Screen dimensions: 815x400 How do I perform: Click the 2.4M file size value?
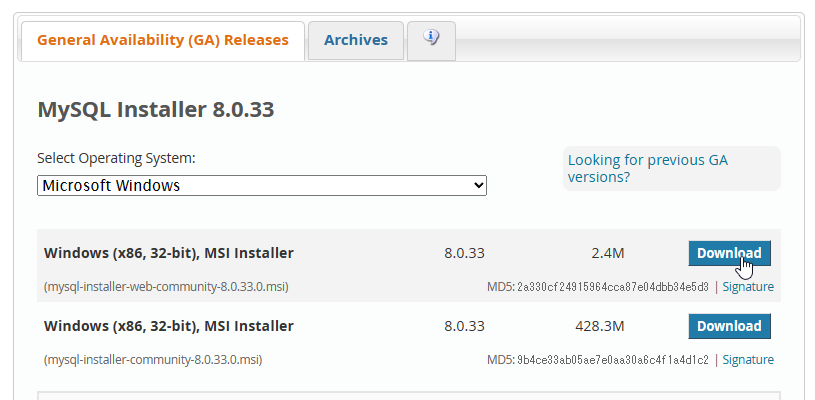pos(608,253)
